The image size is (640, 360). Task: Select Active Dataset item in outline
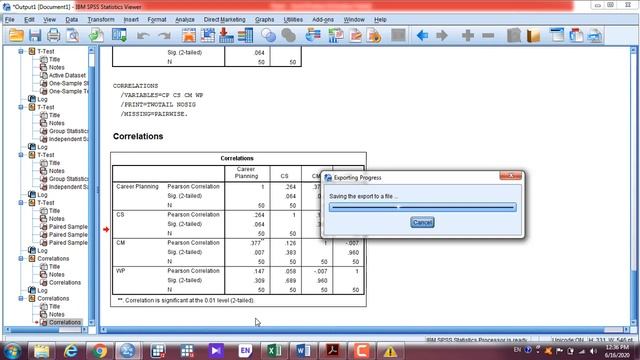(x=67, y=76)
